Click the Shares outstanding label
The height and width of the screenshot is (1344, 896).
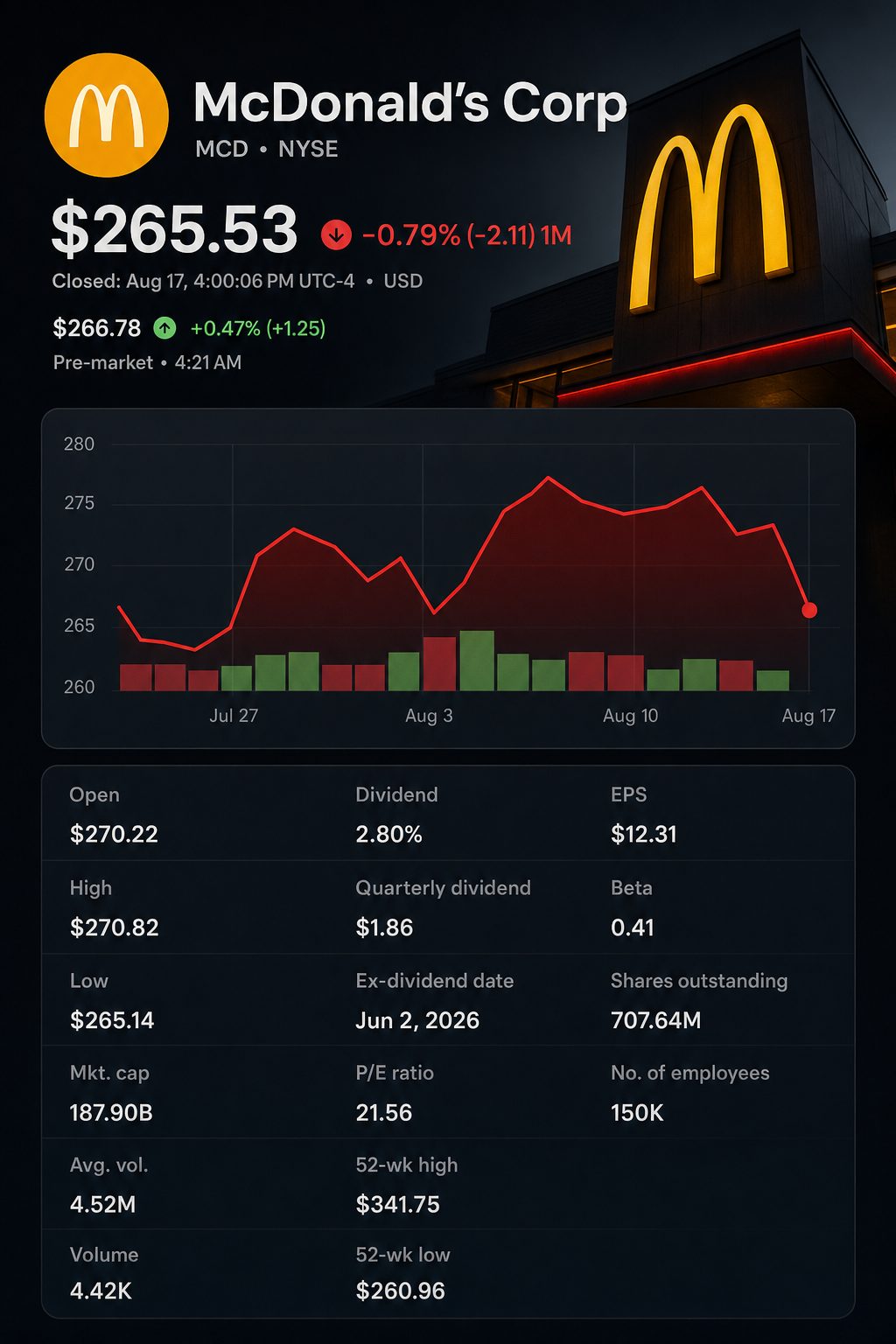pos(699,981)
